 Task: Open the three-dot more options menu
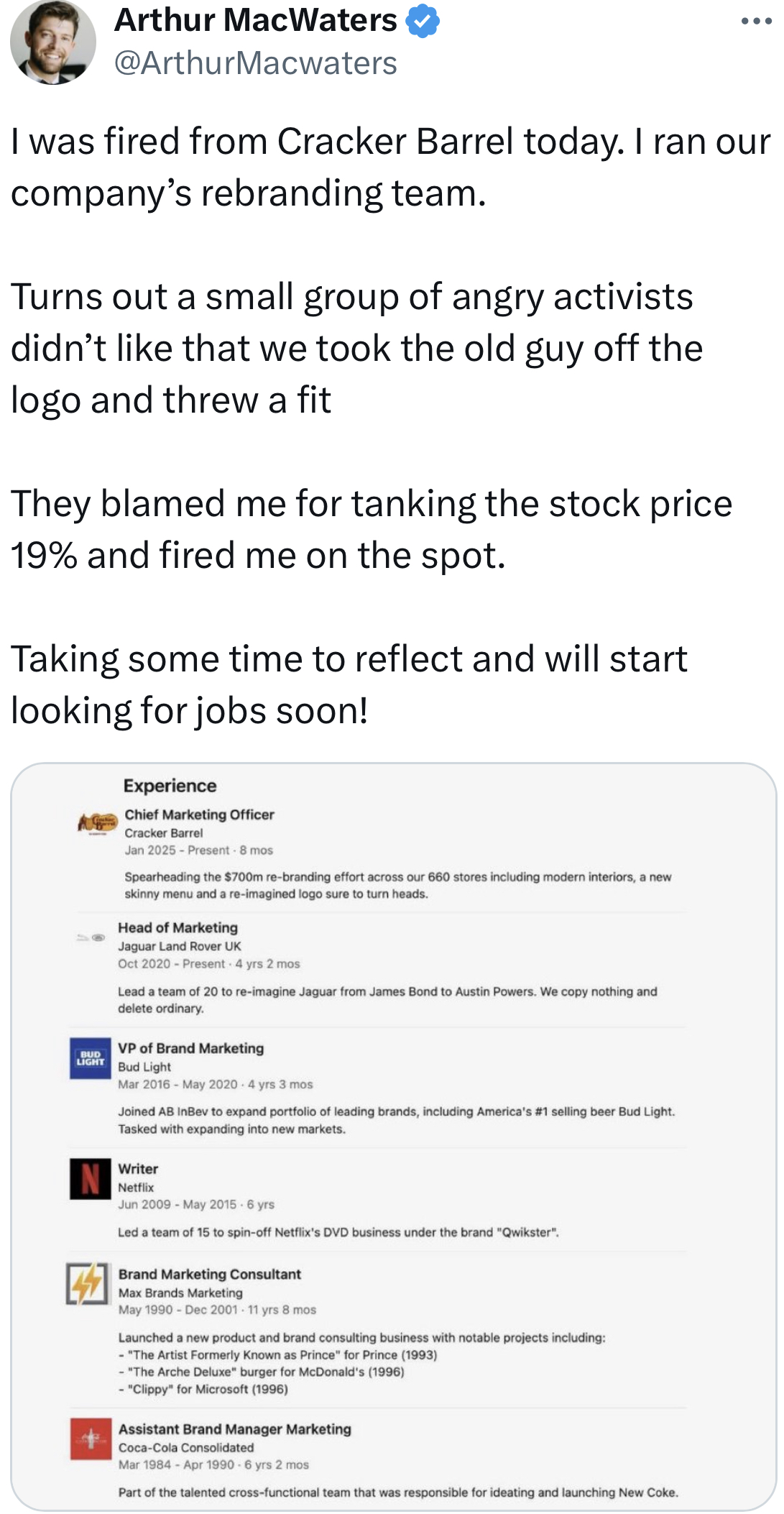pos(756,22)
